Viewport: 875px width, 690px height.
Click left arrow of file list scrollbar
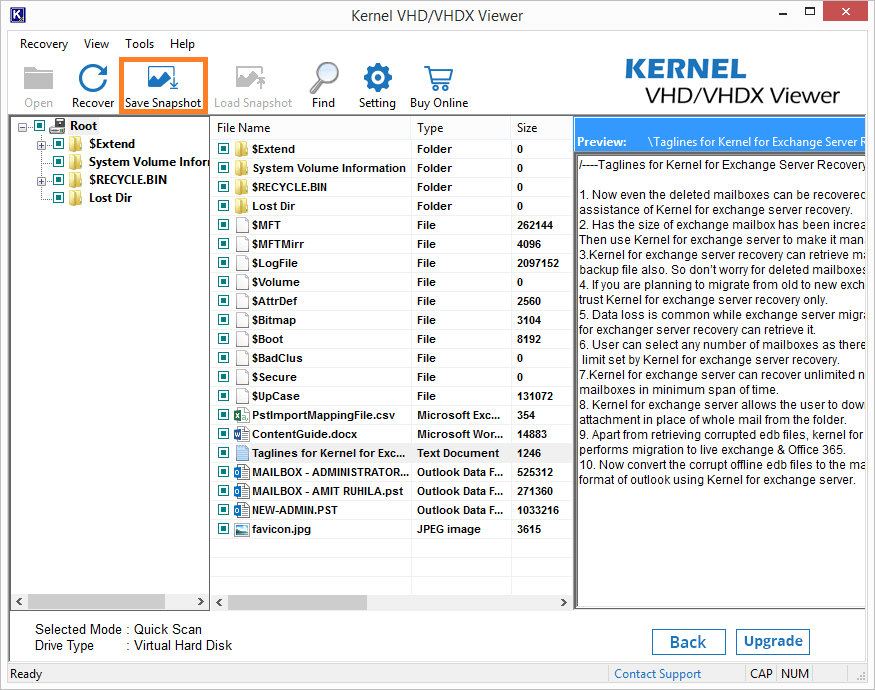point(219,602)
